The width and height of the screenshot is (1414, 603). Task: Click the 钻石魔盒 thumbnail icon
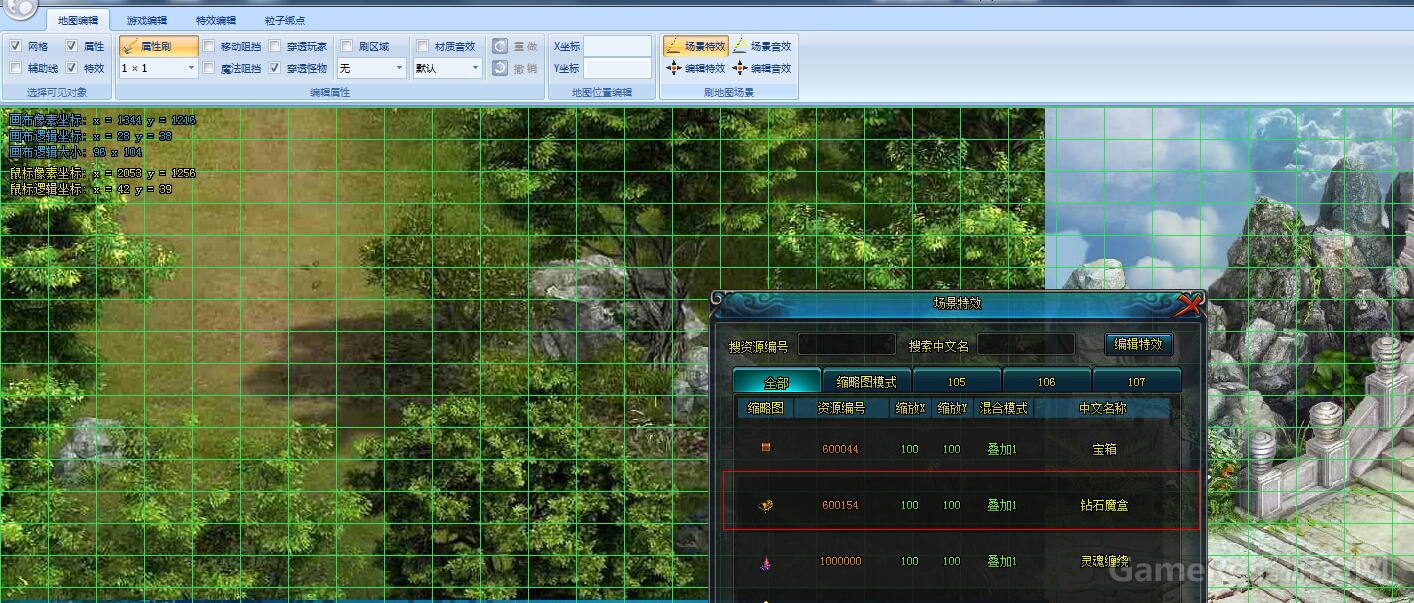click(766, 505)
